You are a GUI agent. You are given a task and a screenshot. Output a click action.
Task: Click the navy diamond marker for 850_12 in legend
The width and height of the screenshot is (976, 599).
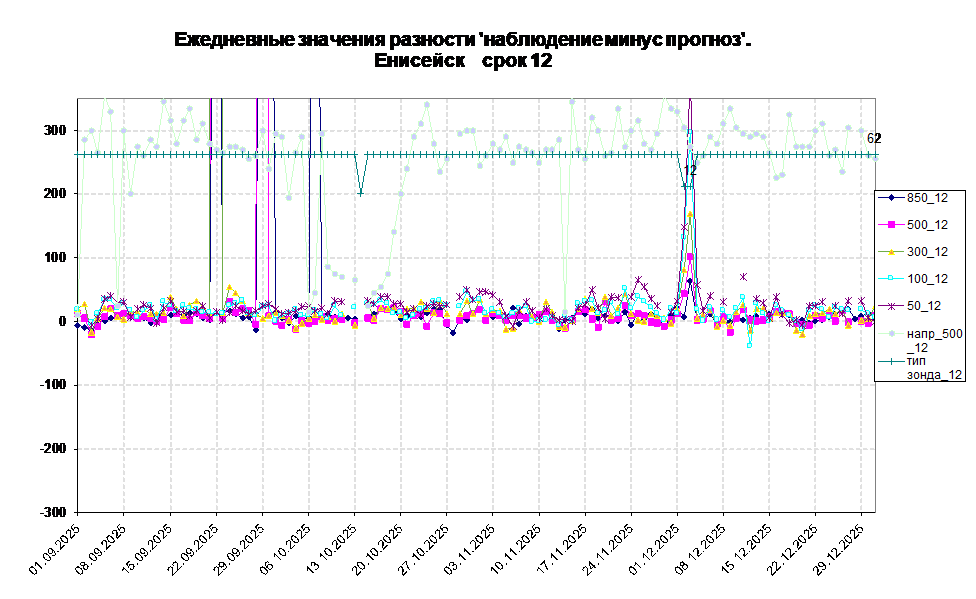coord(891,197)
